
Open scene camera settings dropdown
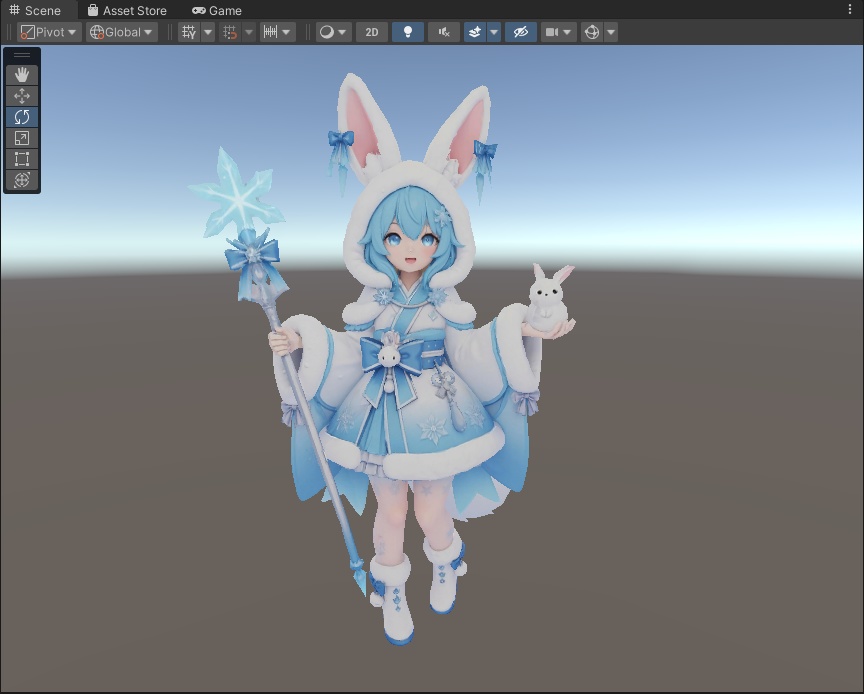[558, 32]
